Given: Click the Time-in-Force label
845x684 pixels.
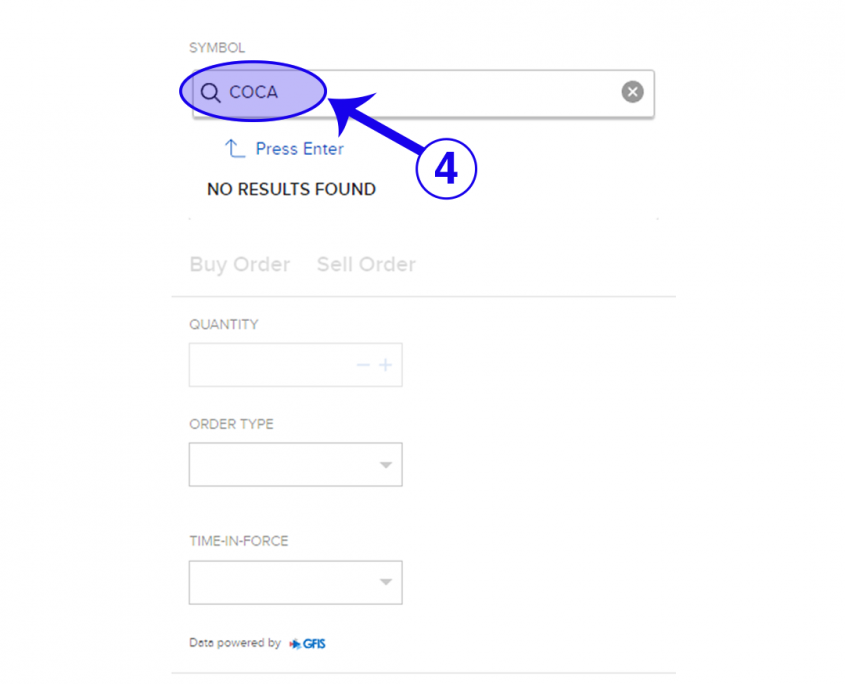Looking at the screenshot, I should (x=238, y=541).
